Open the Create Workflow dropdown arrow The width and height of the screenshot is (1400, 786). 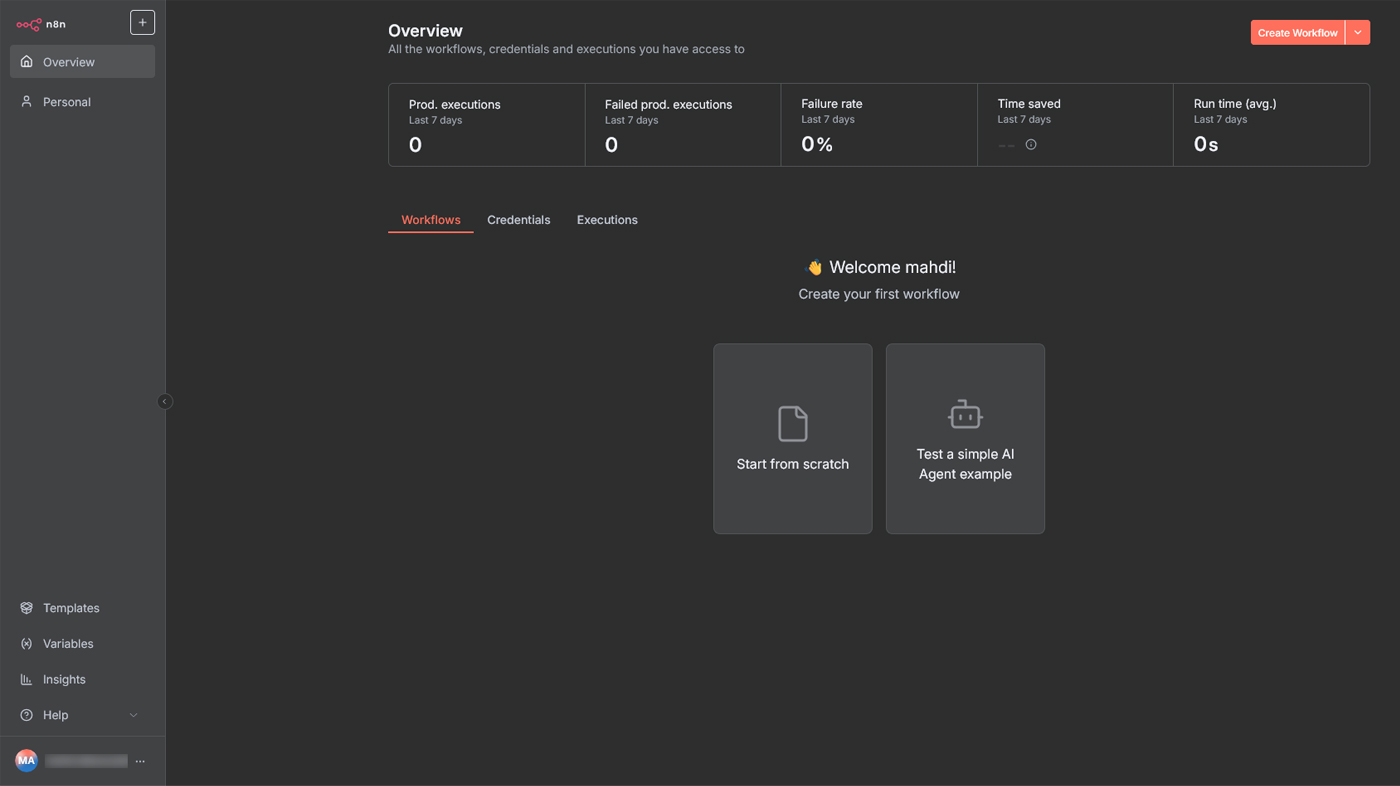(1357, 33)
